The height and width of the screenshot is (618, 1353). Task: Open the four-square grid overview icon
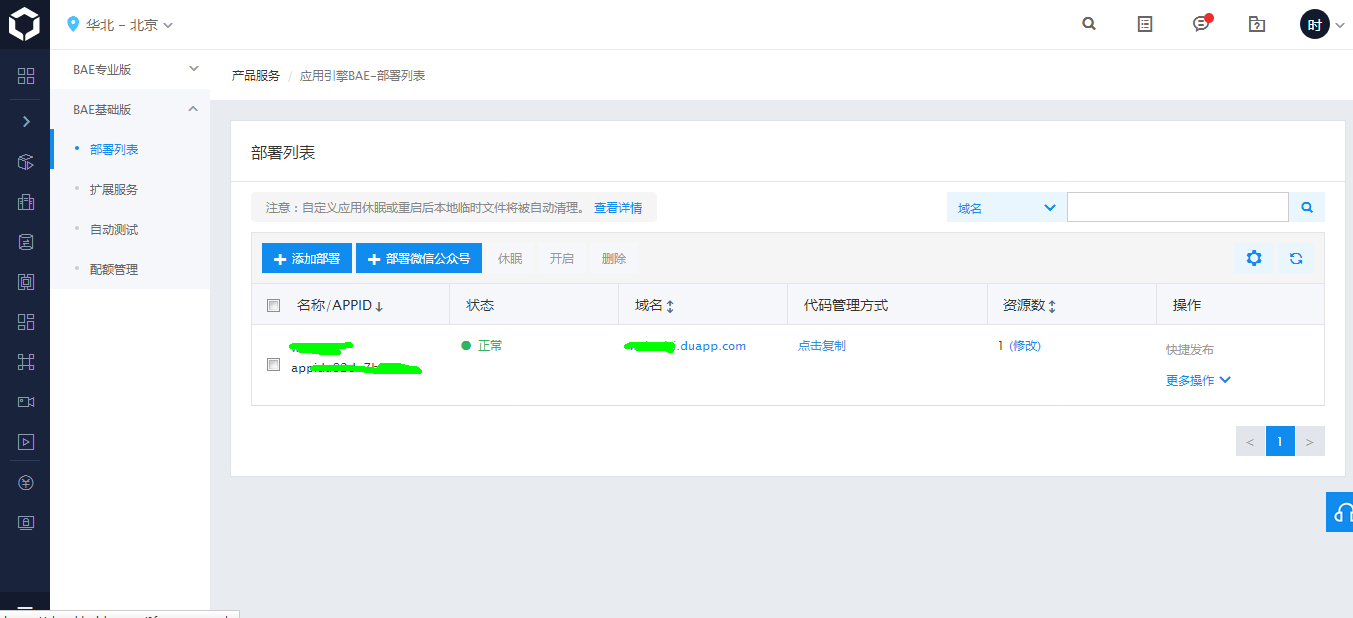click(26, 76)
